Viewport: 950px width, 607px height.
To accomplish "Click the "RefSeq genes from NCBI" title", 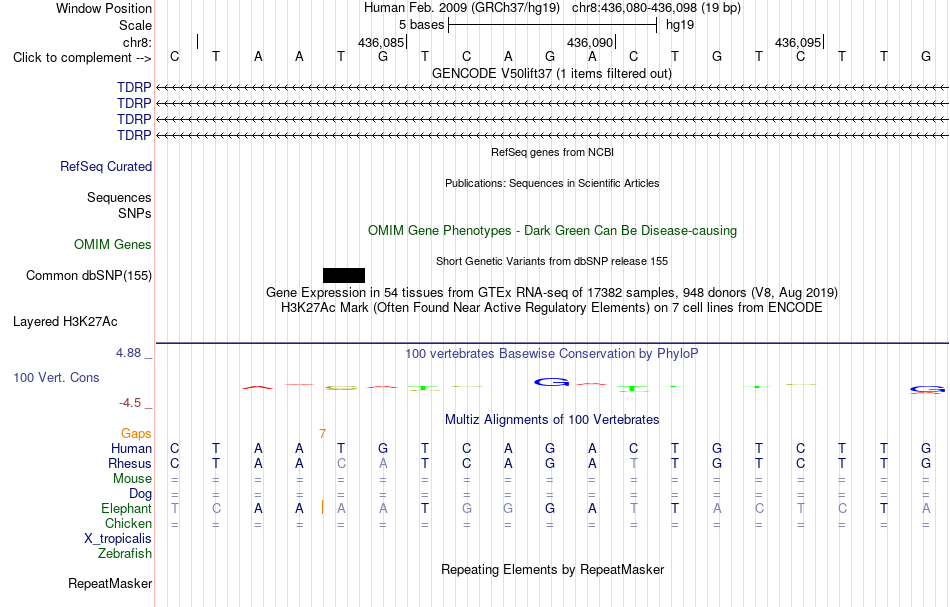I will click(x=553, y=153).
